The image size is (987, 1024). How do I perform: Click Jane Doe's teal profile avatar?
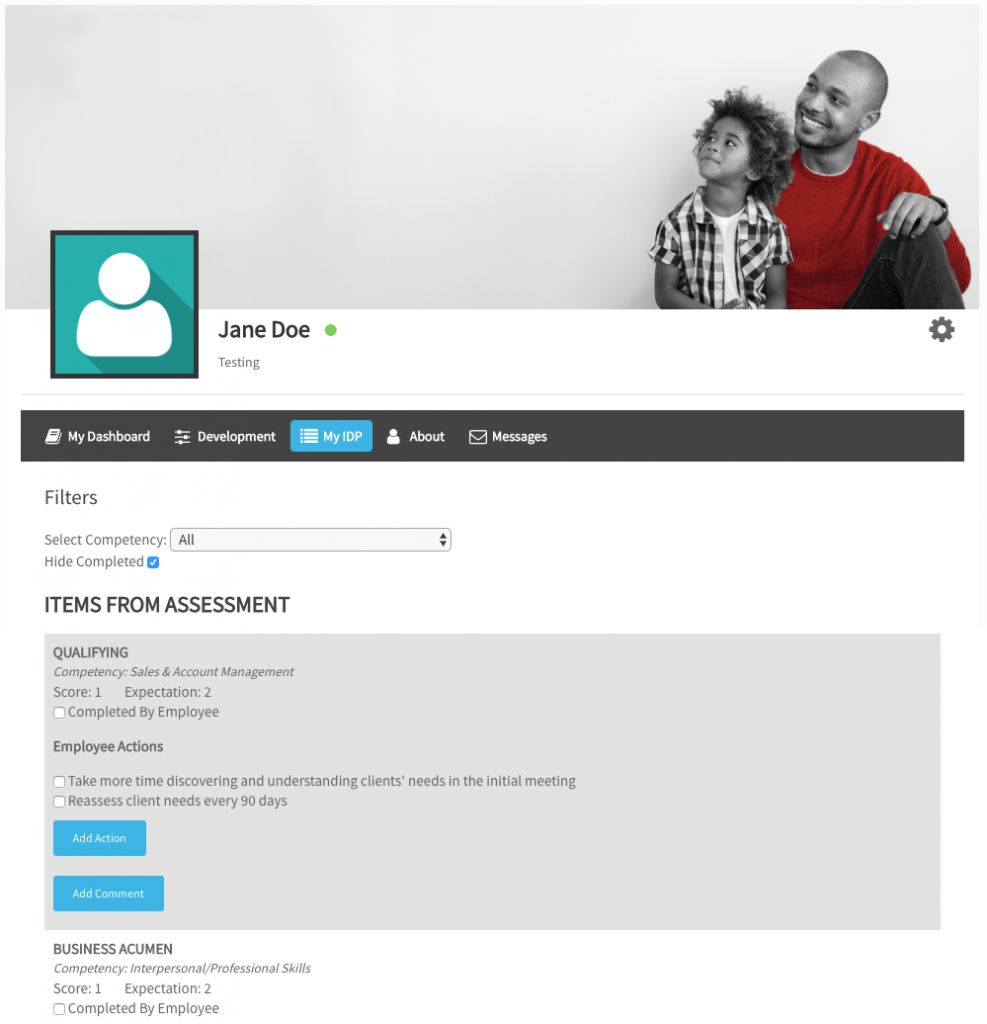125,304
